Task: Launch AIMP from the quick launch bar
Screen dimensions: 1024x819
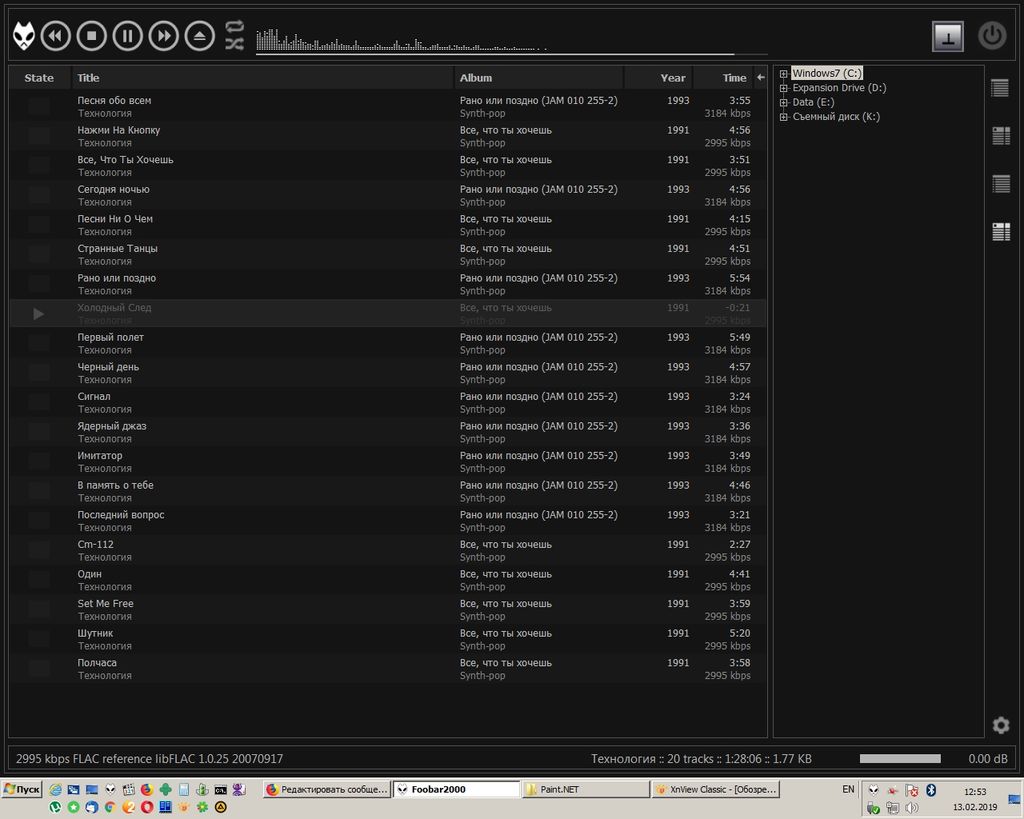Action: click(221, 807)
